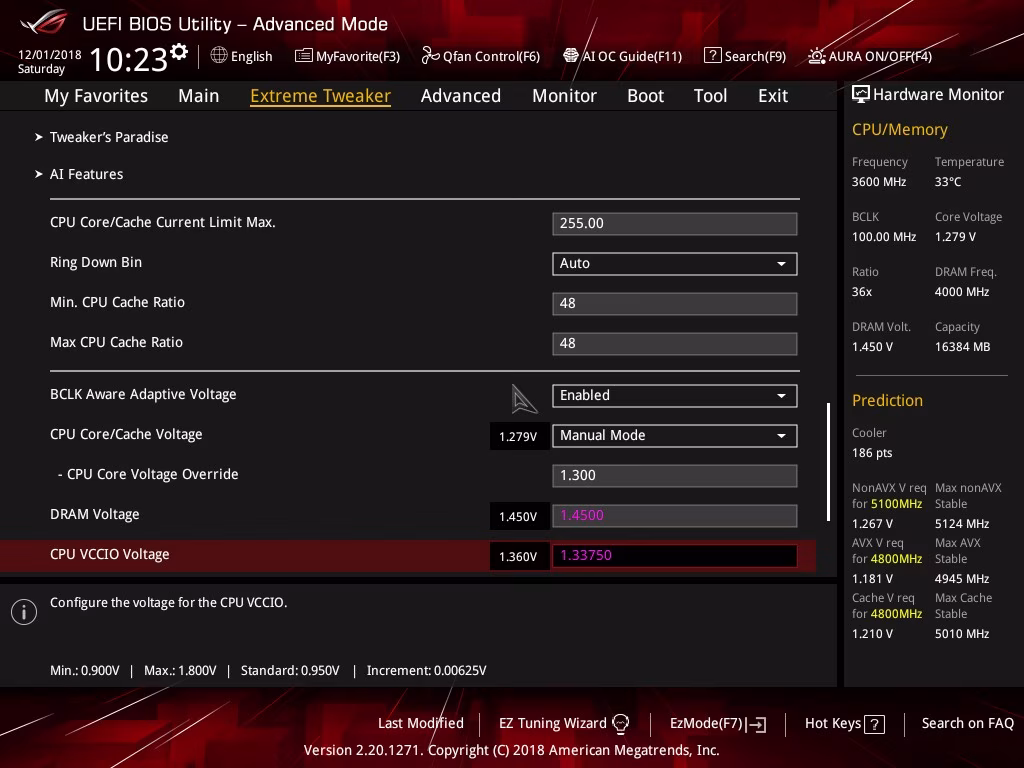Screen dimensions: 1024x768
Task: Click the Prediction section heading
Action: [x=887, y=400]
